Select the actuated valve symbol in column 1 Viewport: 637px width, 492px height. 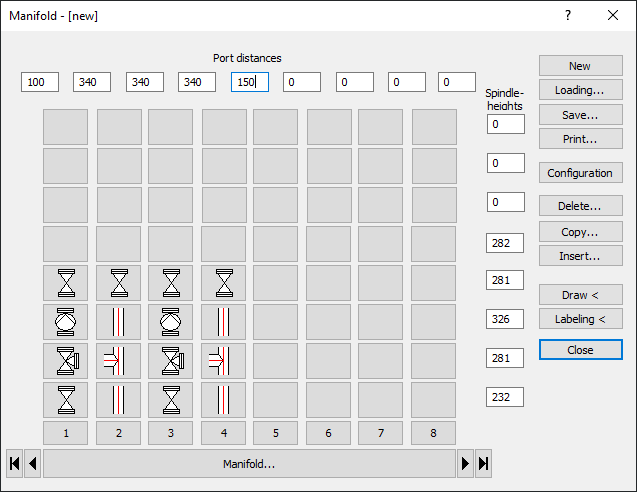tap(65, 361)
